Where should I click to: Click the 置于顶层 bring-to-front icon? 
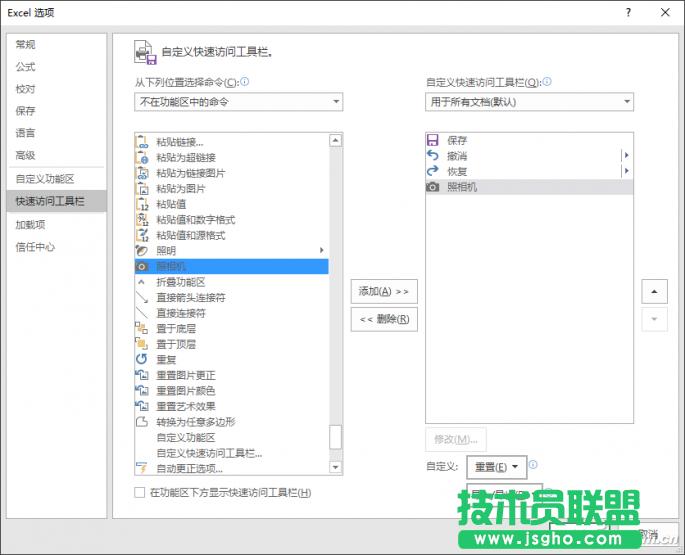pos(142,344)
